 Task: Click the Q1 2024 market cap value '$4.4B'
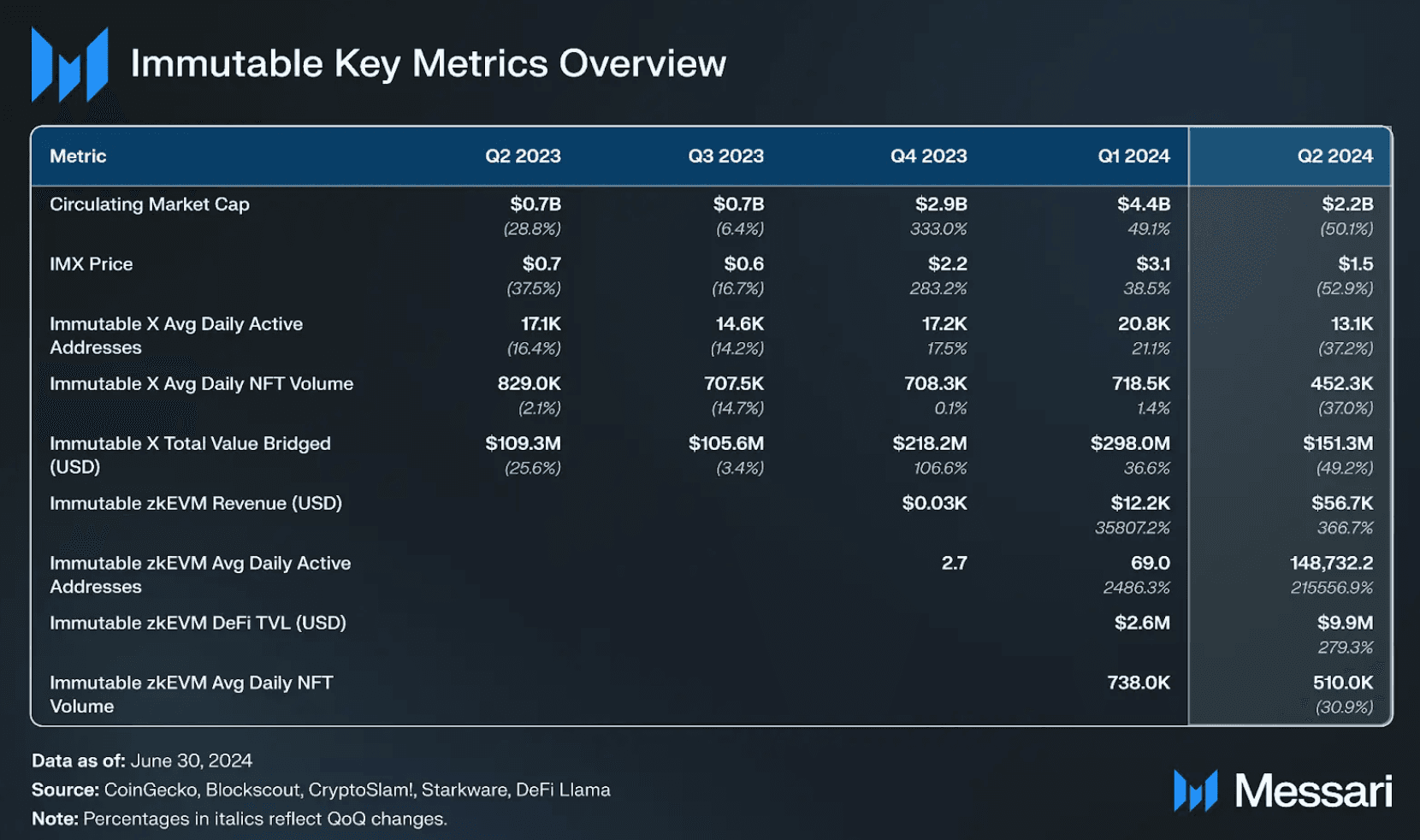(1144, 204)
